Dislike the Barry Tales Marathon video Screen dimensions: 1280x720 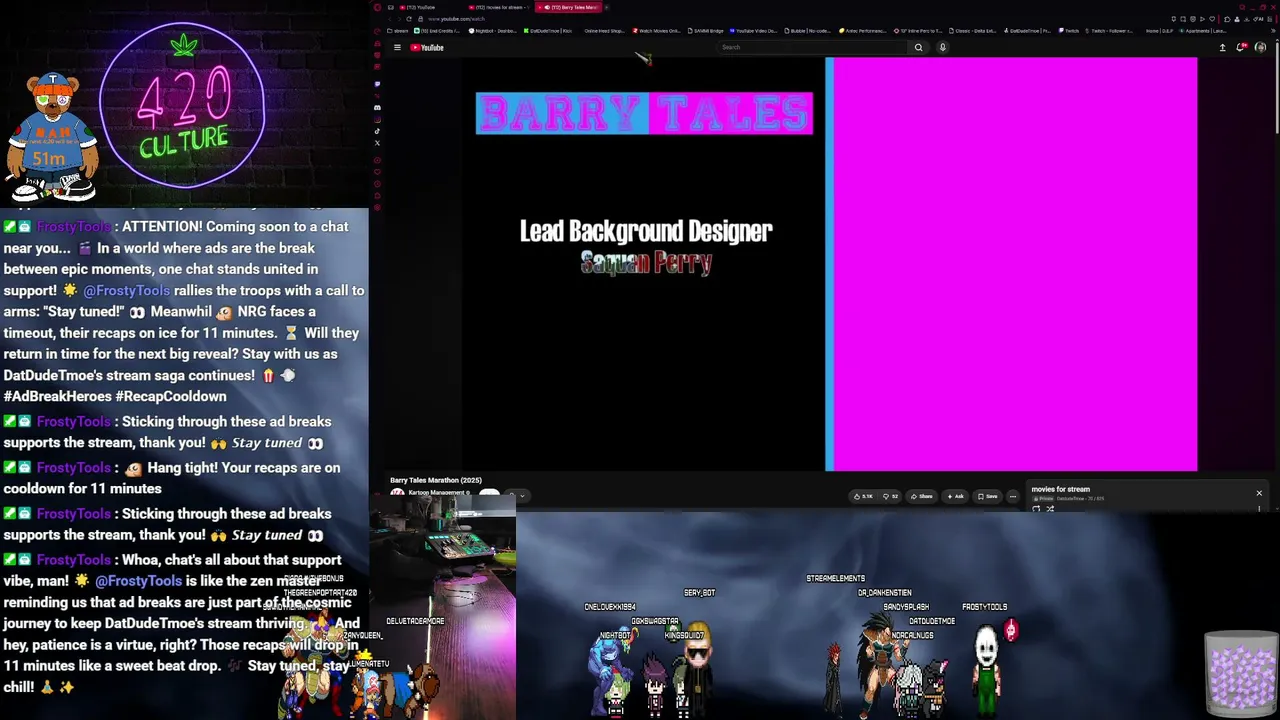tap(890, 496)
